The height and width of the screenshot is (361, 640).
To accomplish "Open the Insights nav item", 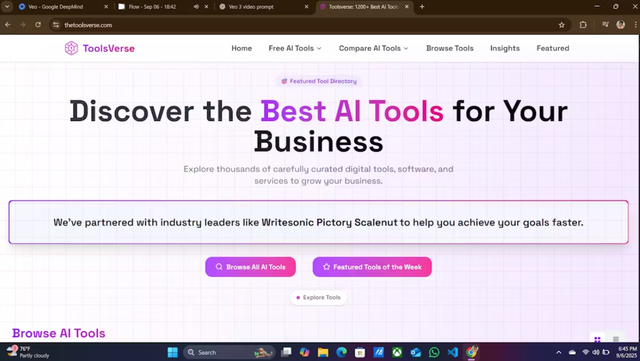I will (x=505, y=48).
